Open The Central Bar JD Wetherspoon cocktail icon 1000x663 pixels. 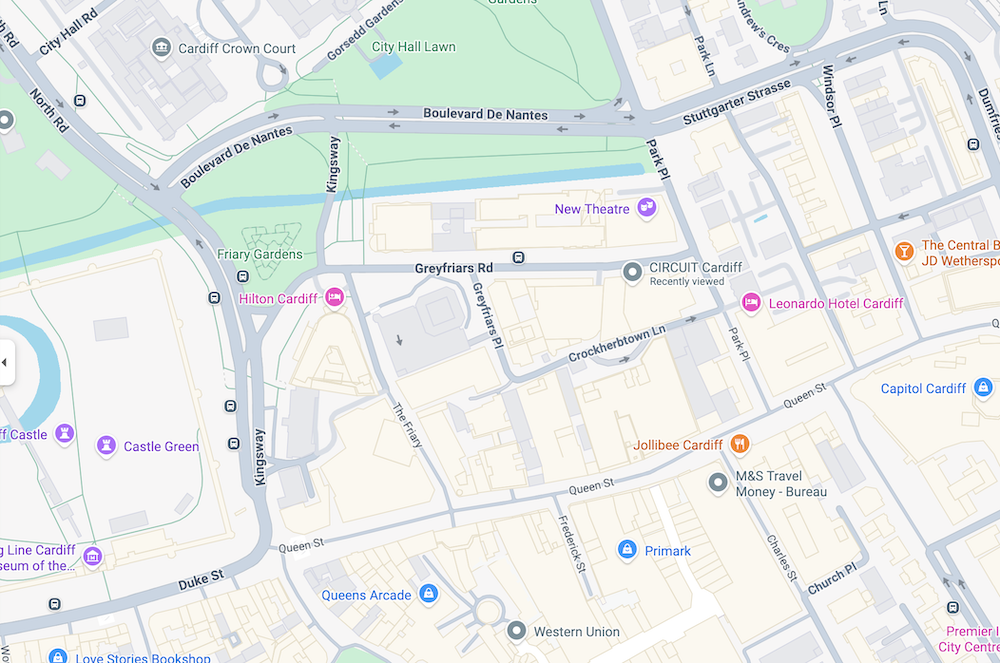point(904,251)
